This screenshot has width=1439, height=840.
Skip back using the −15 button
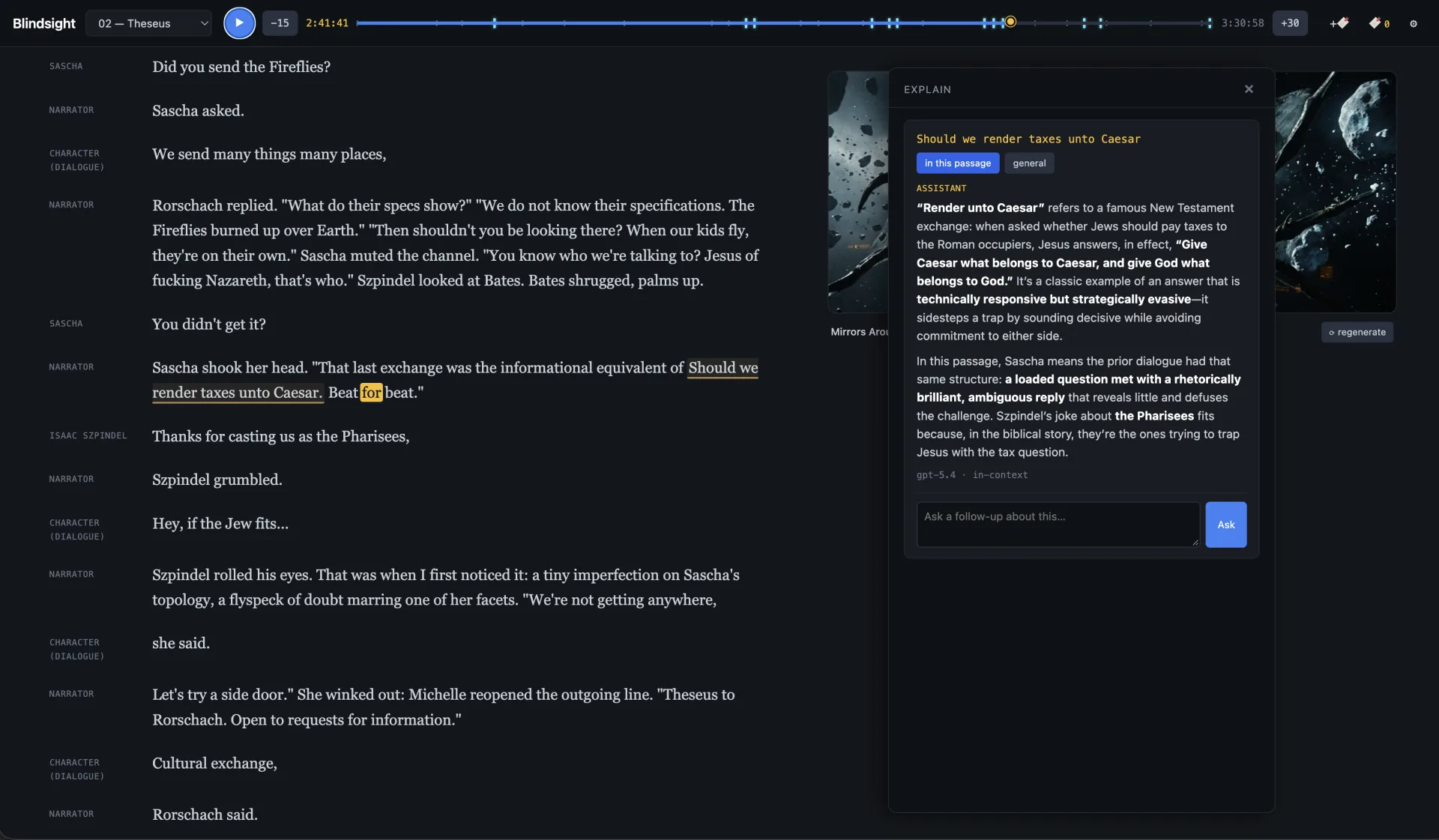pos(280,23)
